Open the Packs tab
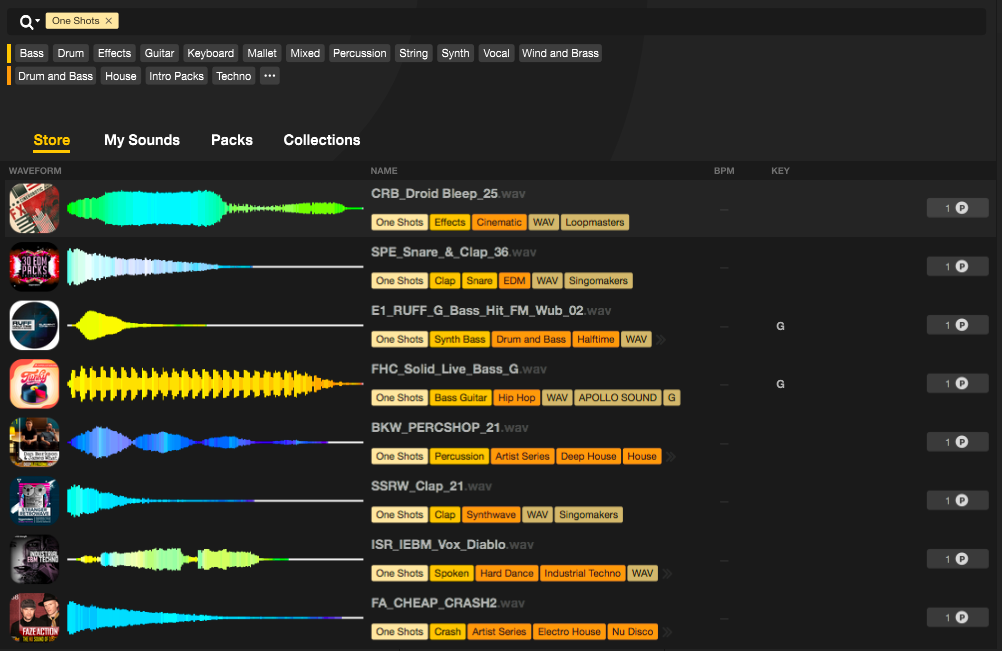1002x651 pixels. [x=231, y=140]
